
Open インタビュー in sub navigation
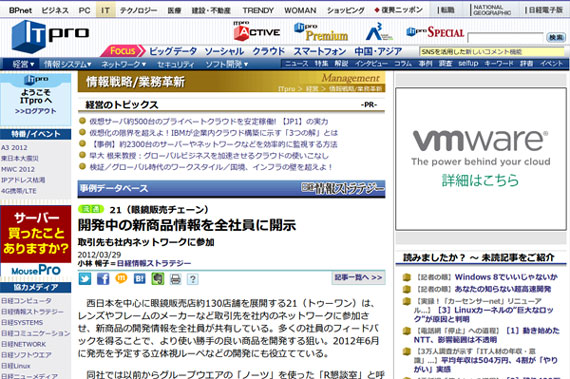click(x=371, y=64)
